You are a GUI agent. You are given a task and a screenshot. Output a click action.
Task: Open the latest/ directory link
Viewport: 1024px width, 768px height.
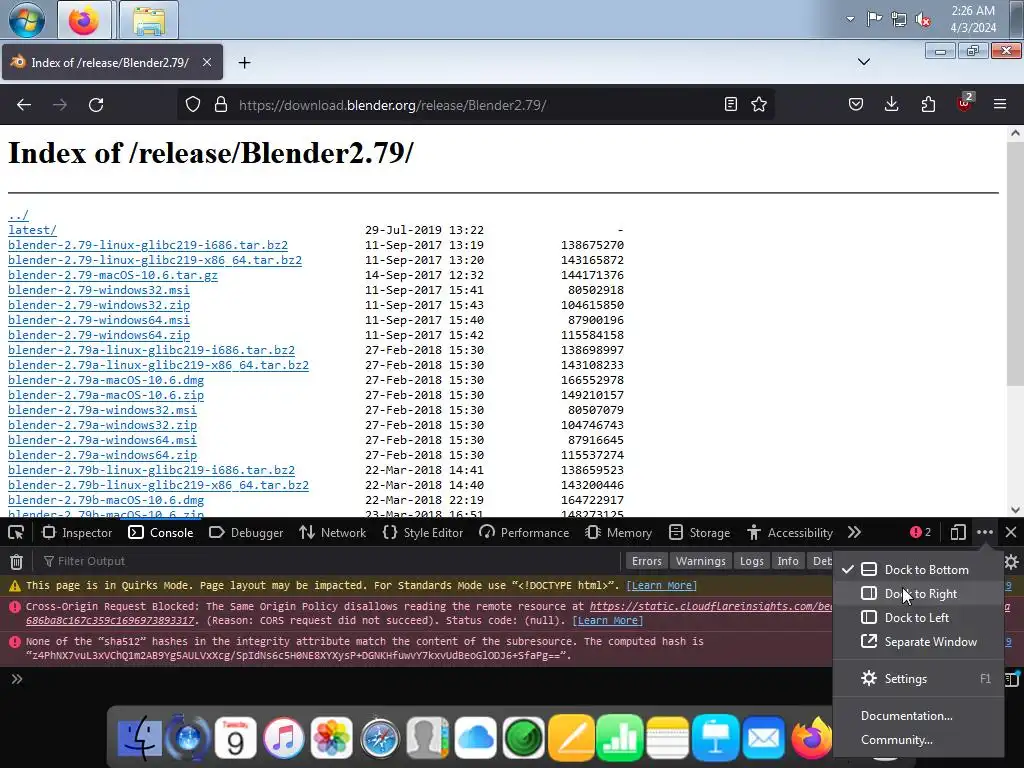click(32, 230)
